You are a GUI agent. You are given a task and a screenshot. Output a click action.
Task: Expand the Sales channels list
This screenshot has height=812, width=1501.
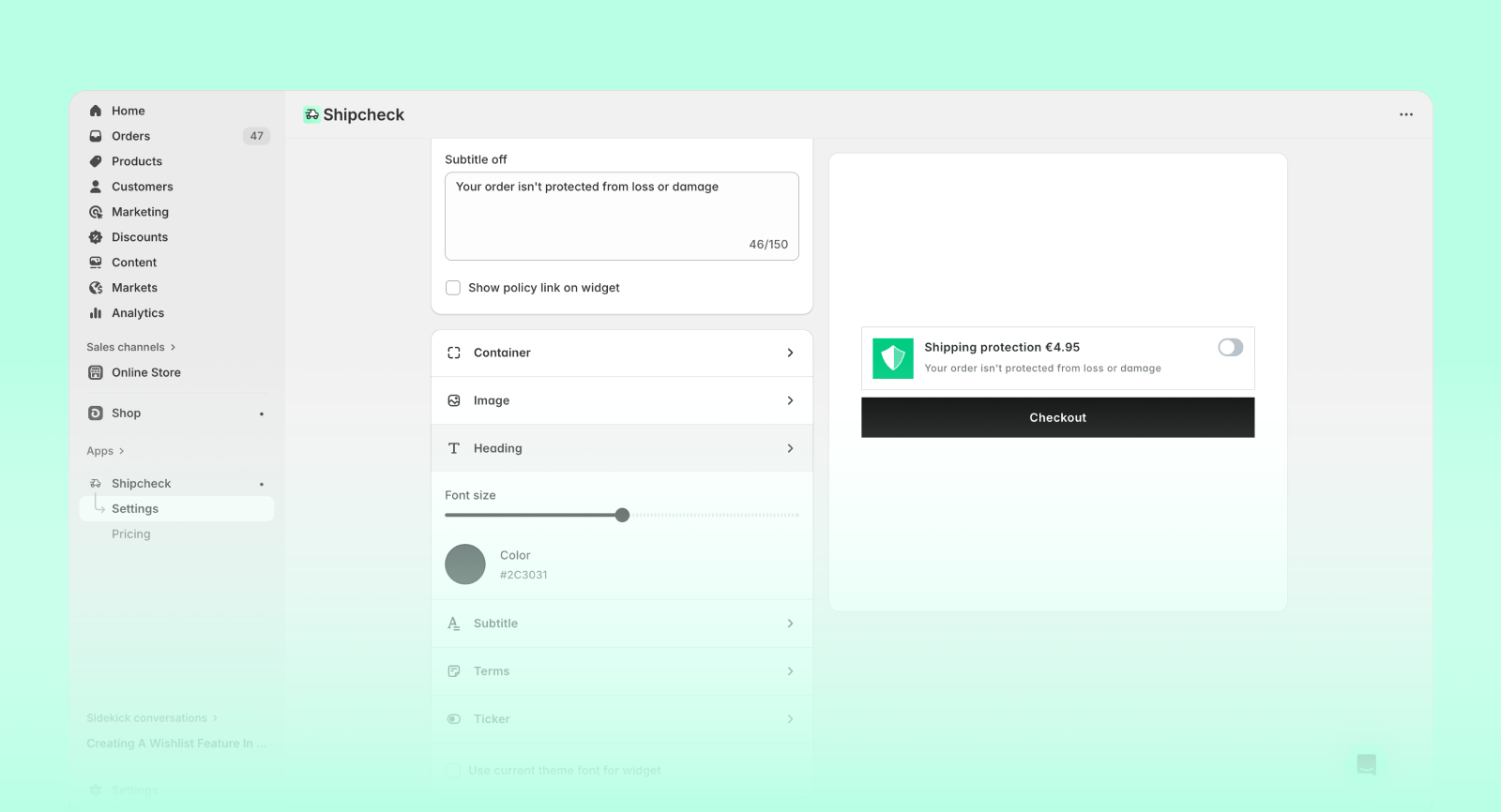[x=131, y=347]
